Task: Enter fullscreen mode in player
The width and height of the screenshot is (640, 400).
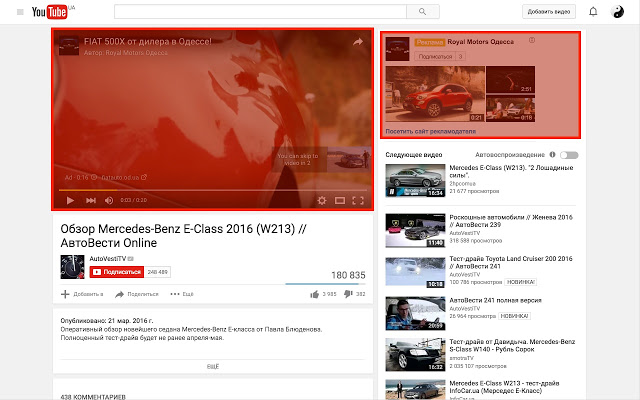Action: [362, 200]
